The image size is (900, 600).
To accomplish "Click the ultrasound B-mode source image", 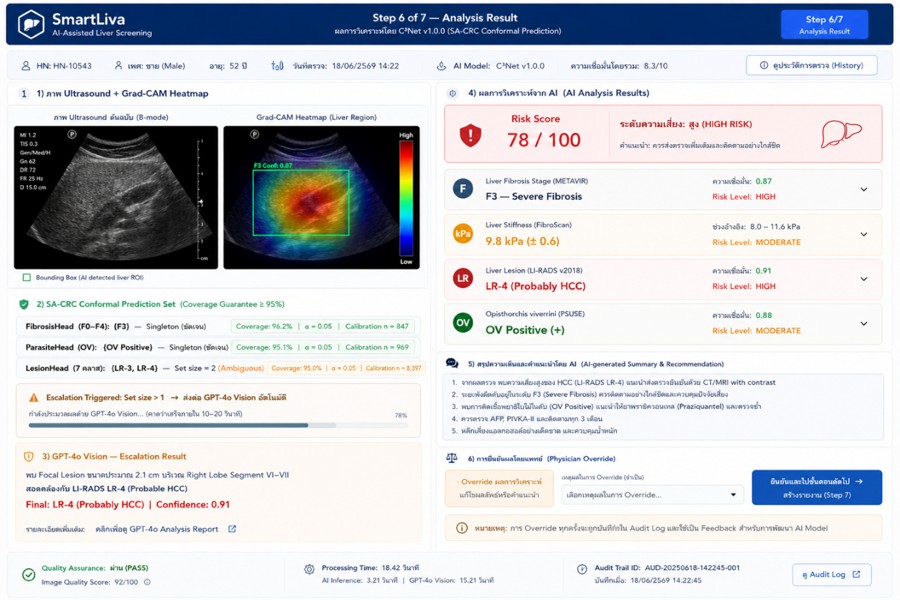I will (116, 197).
